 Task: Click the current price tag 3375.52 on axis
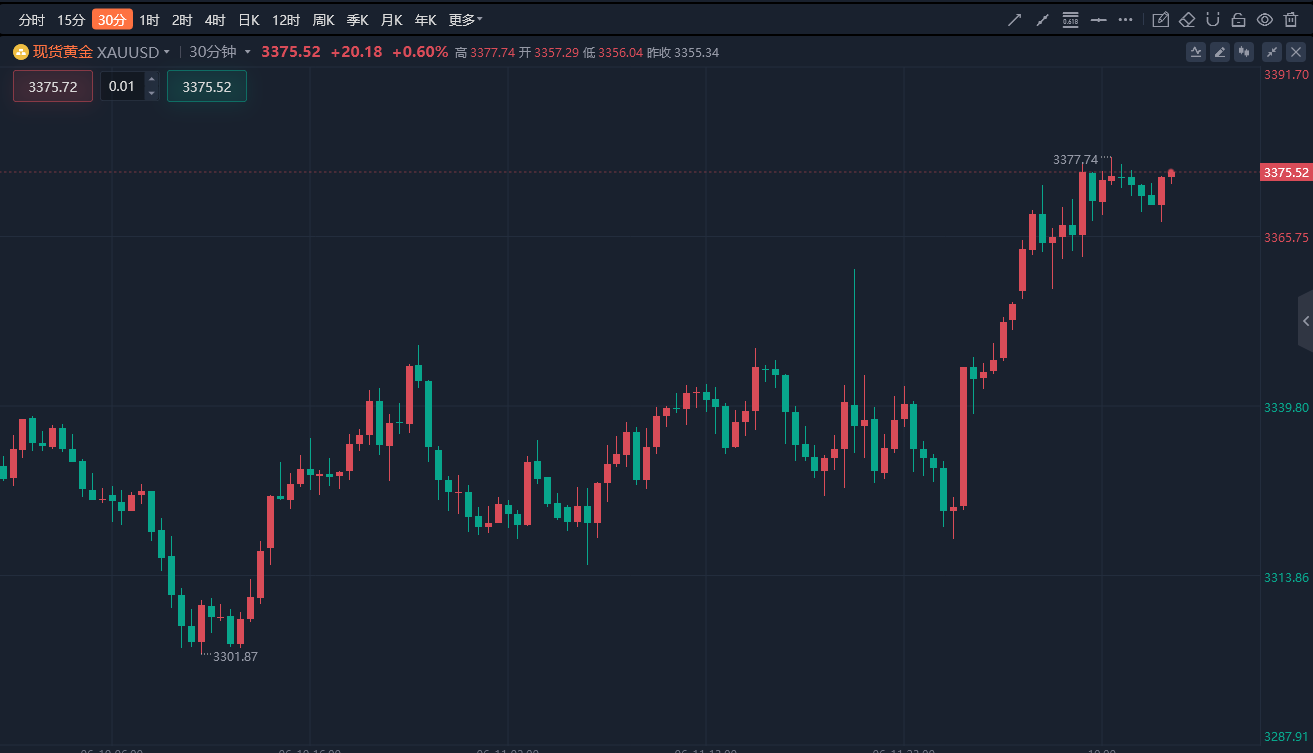[x=1286, y=172]
